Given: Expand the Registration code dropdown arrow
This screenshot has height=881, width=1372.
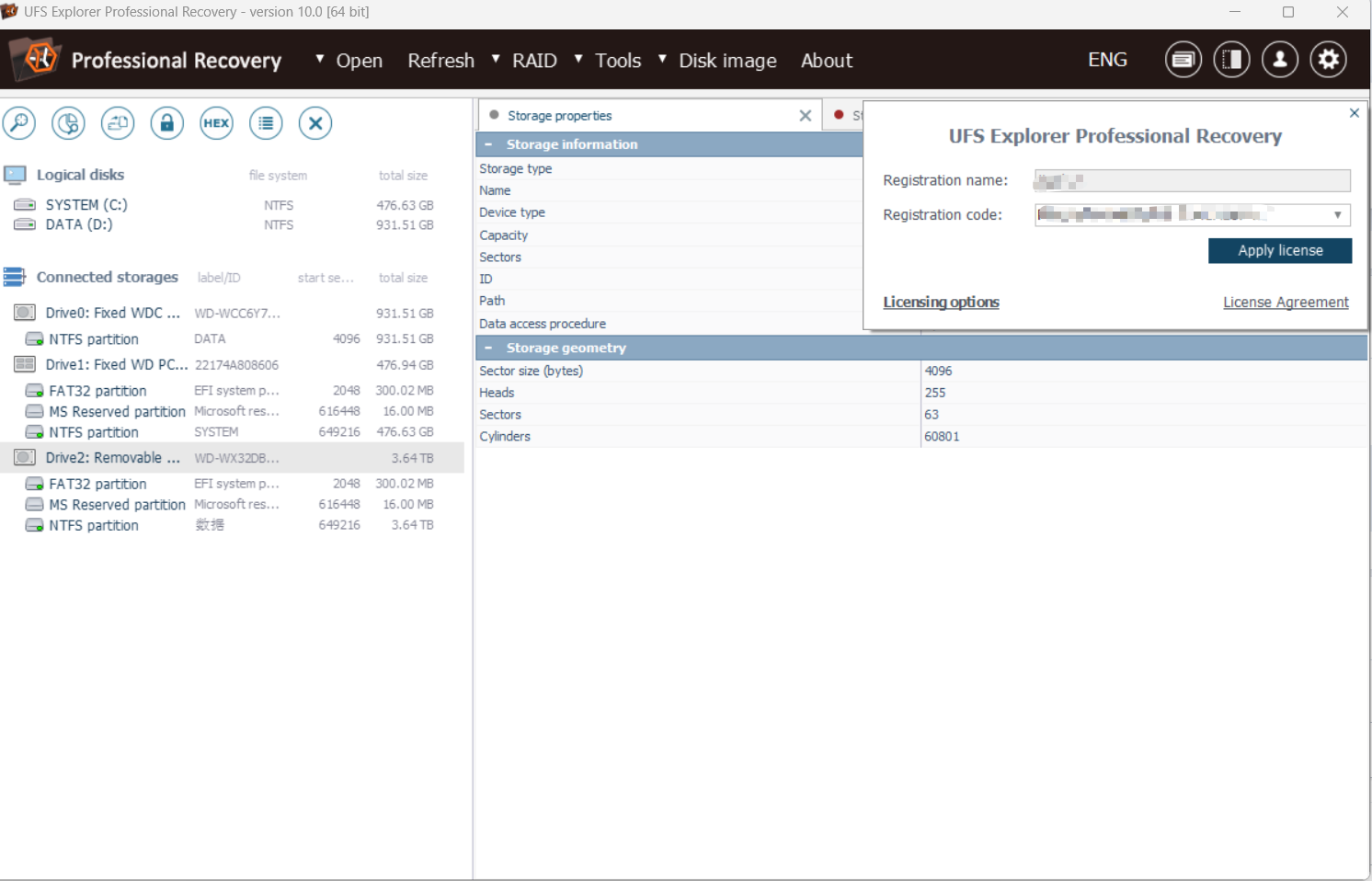Looking at the screenshot, I should (1338, 215).
